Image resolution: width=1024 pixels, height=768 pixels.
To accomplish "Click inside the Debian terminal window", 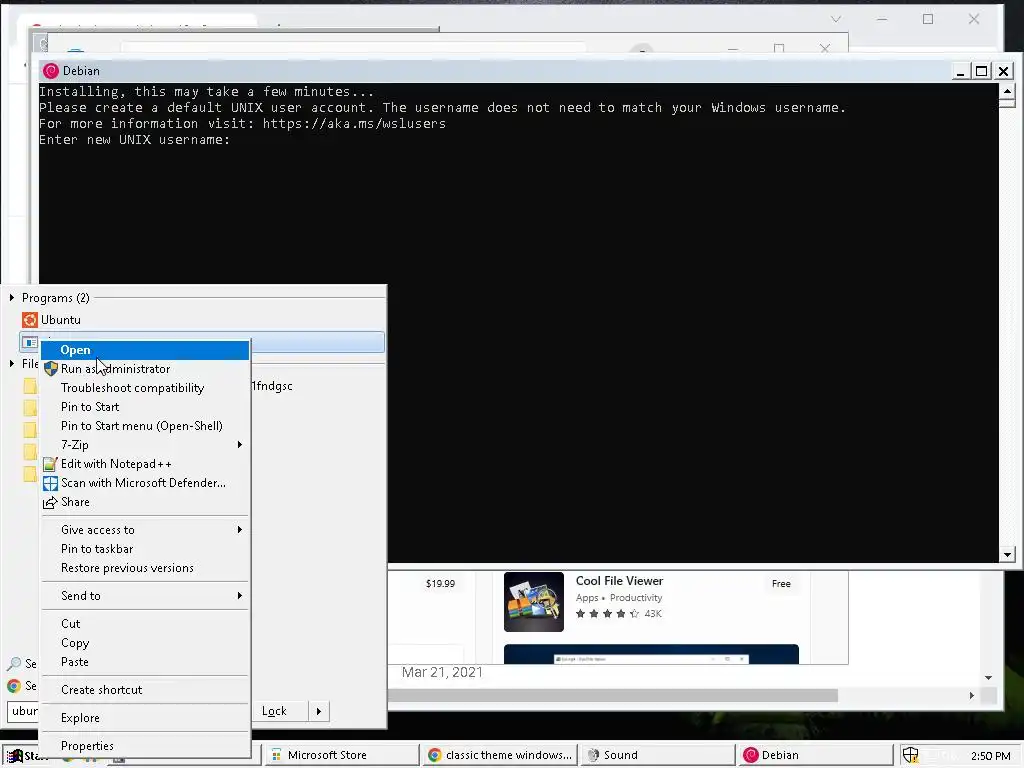I will click(x=519, y=323).
